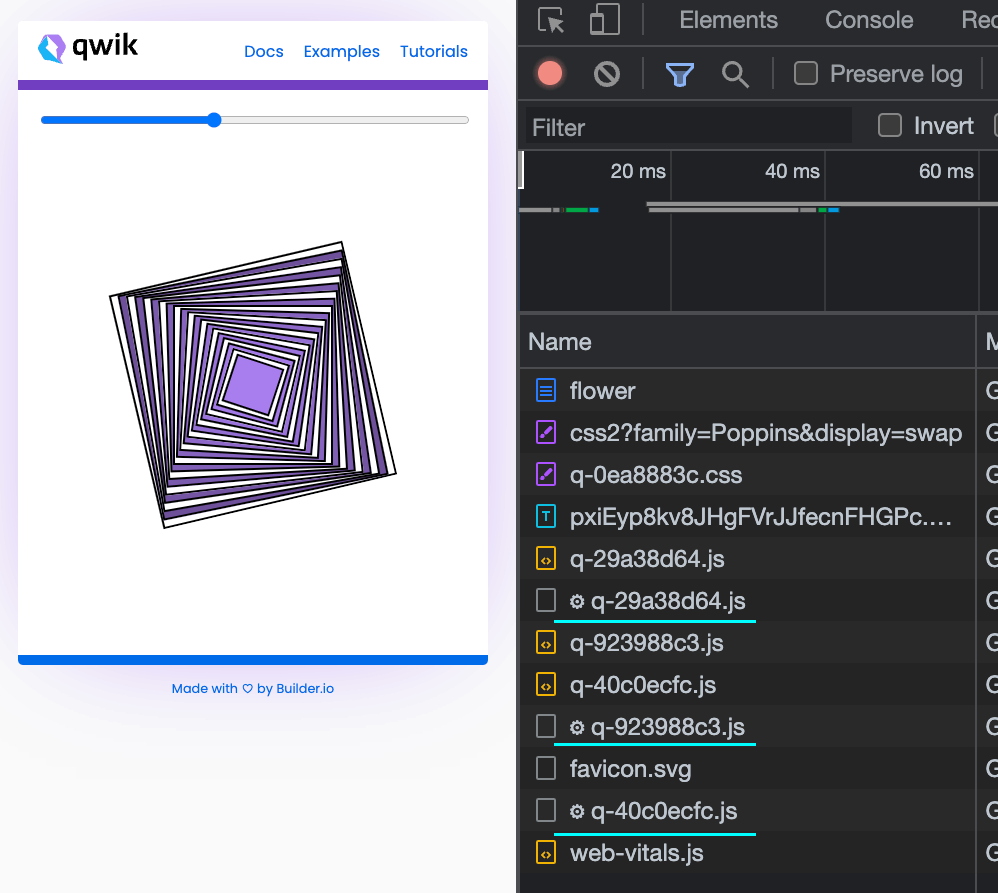998x893 pixels.
Task: Click the gear icon on second q-29a38d64.js
Action: click(x=577, y=601)
